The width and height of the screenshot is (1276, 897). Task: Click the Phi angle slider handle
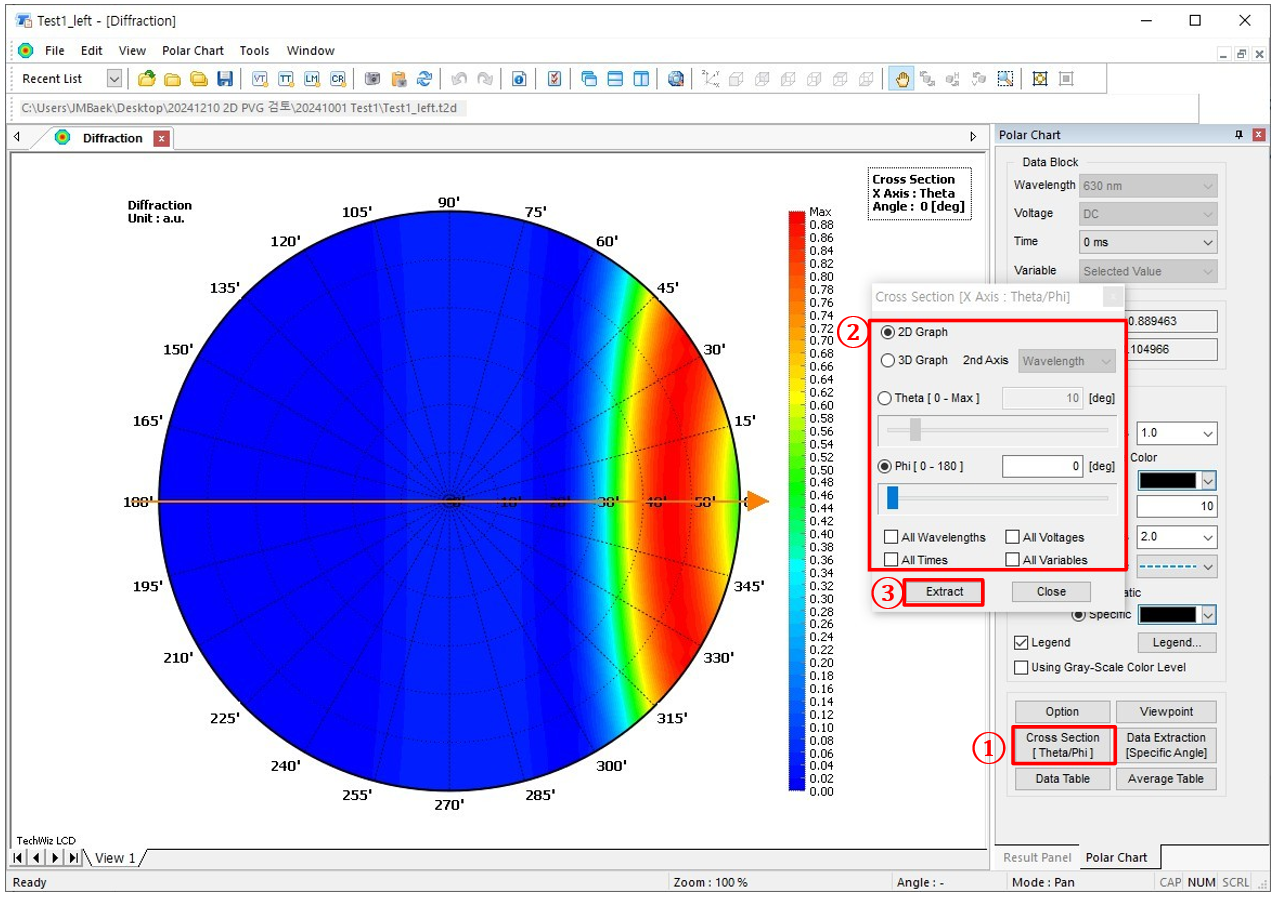(892, 498)
